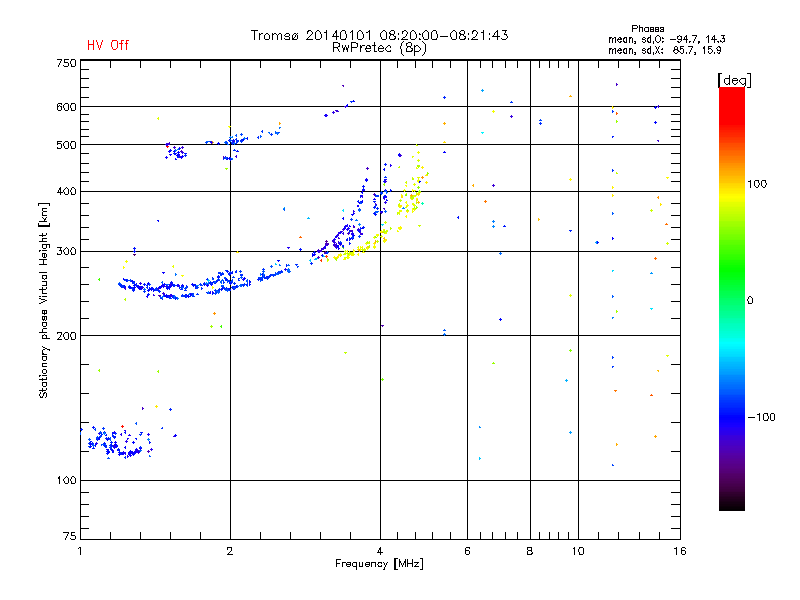Click the x-axis tick label '1'

tap(80, 551)
